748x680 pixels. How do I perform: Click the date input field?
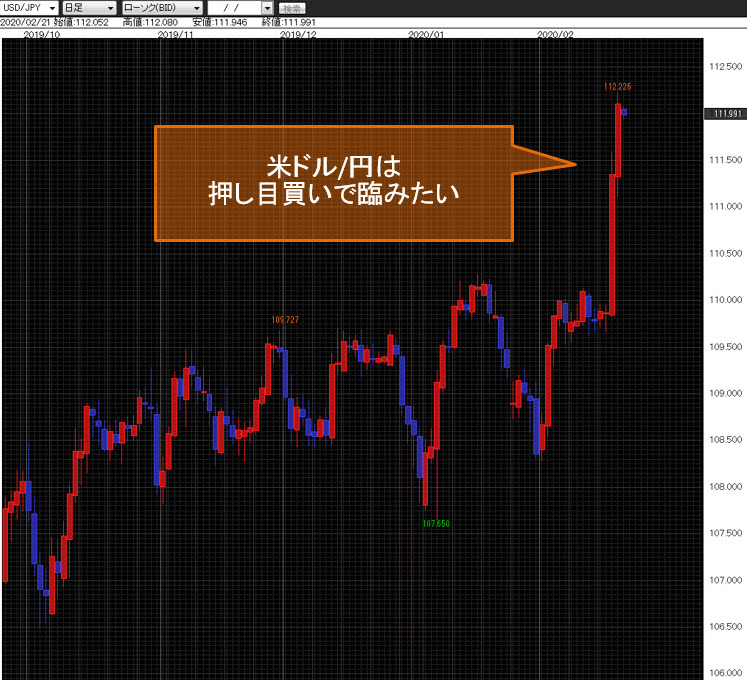tap(235, 8)
